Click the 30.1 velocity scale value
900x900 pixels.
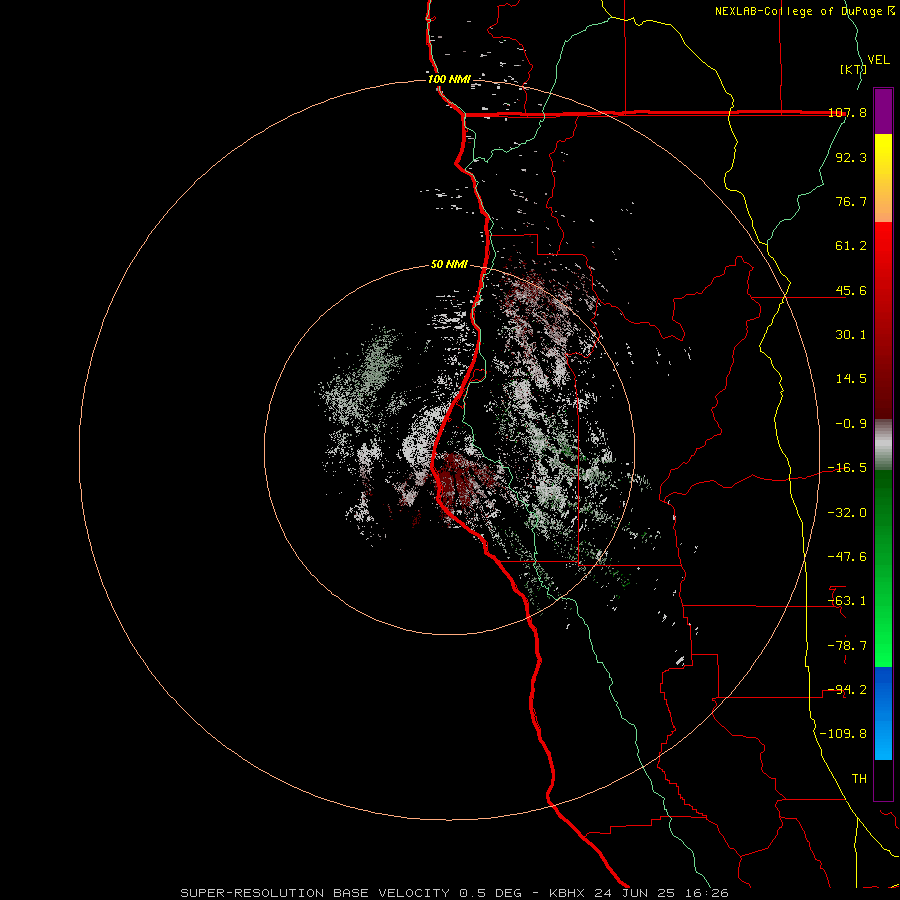point(851,335)
